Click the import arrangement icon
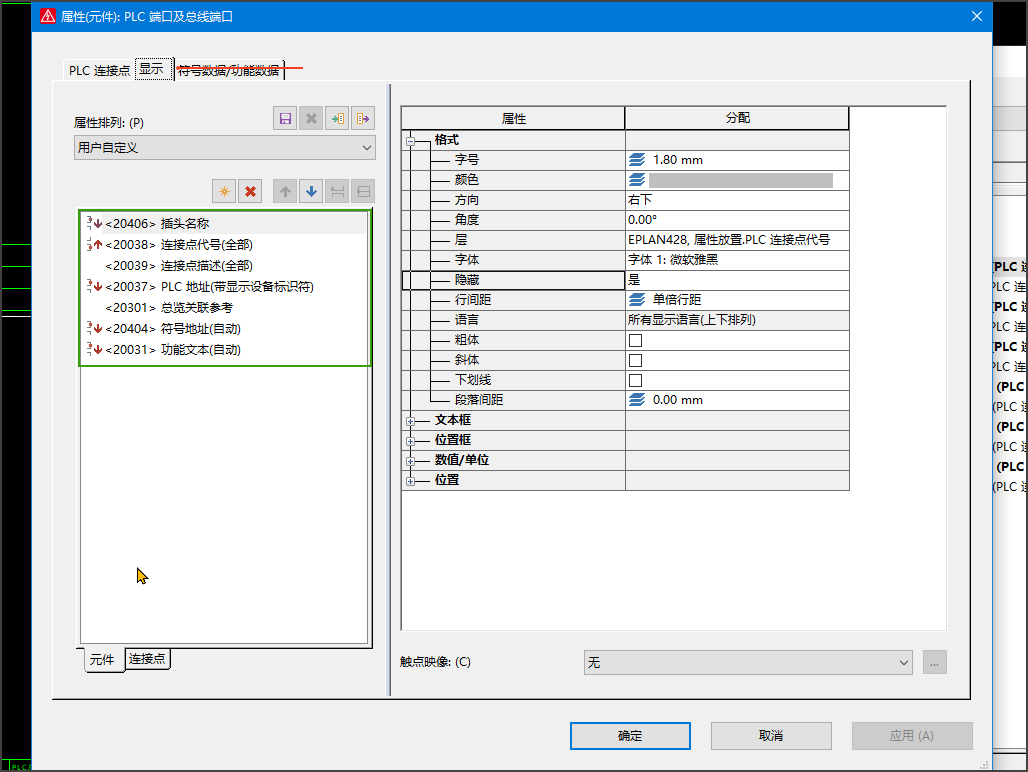The image size is (1028, 772). 337,119
